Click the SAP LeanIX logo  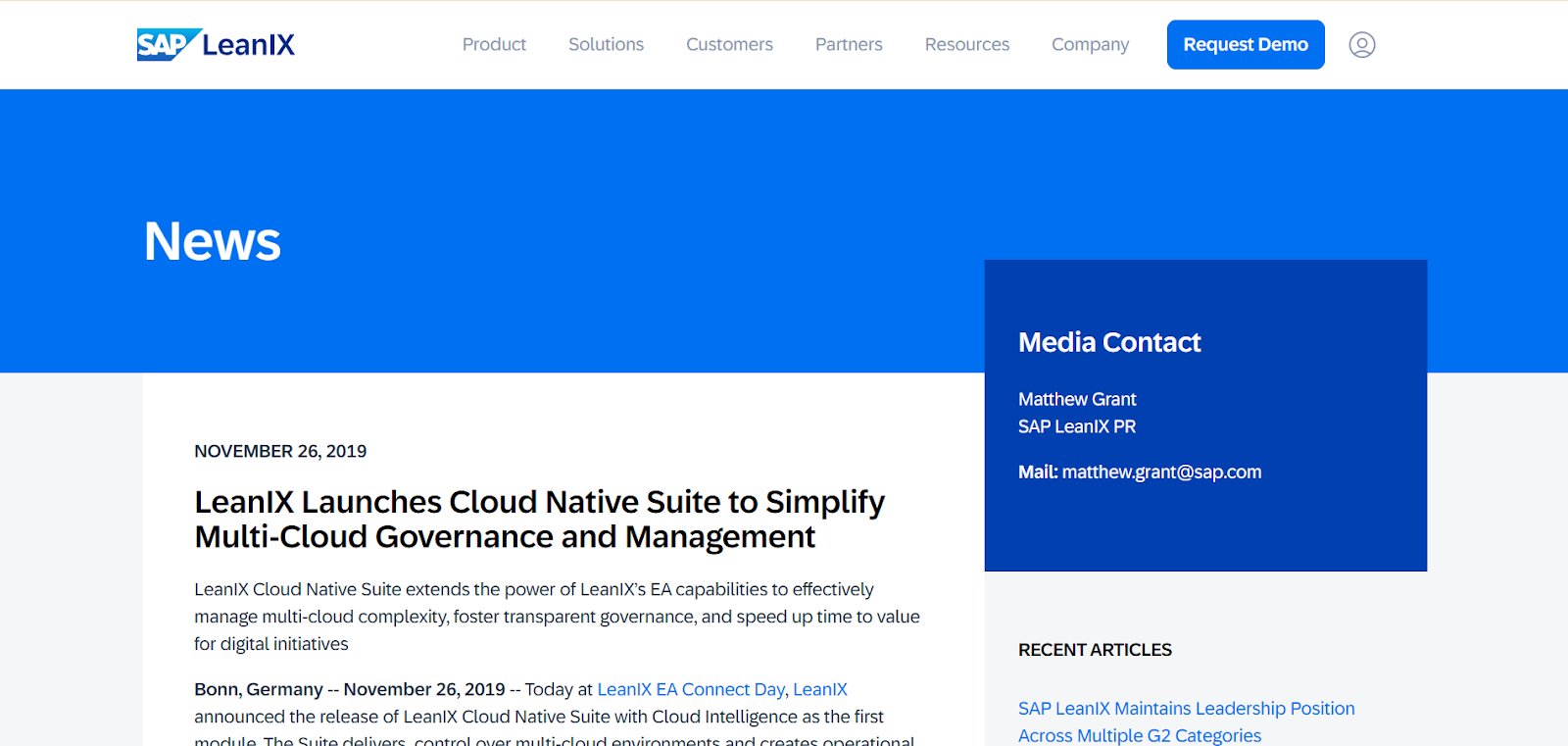pyautogui.click(x=216, y=44)
